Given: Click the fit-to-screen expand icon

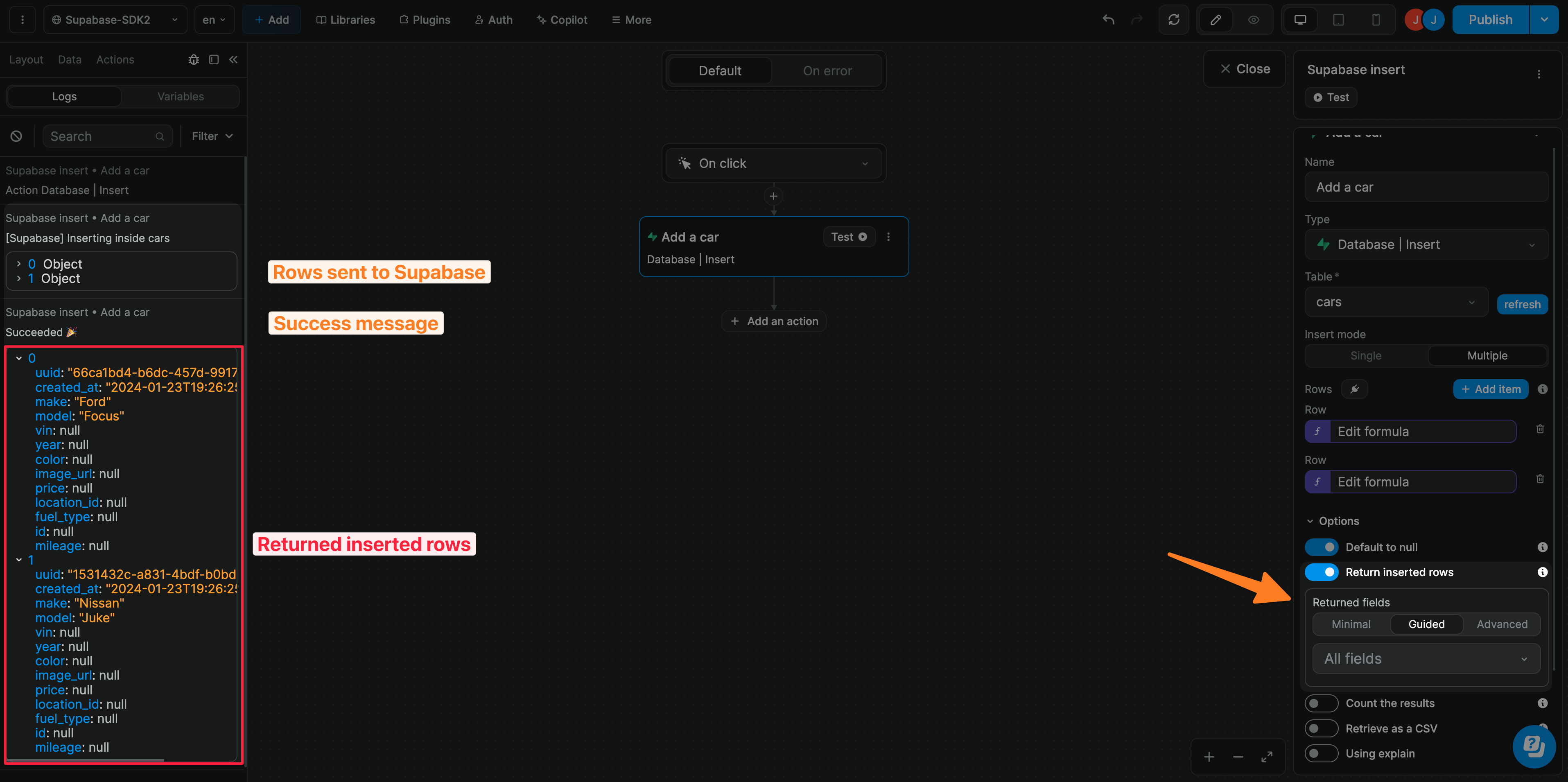Looking at the screenshot, I should [1267, 757].
